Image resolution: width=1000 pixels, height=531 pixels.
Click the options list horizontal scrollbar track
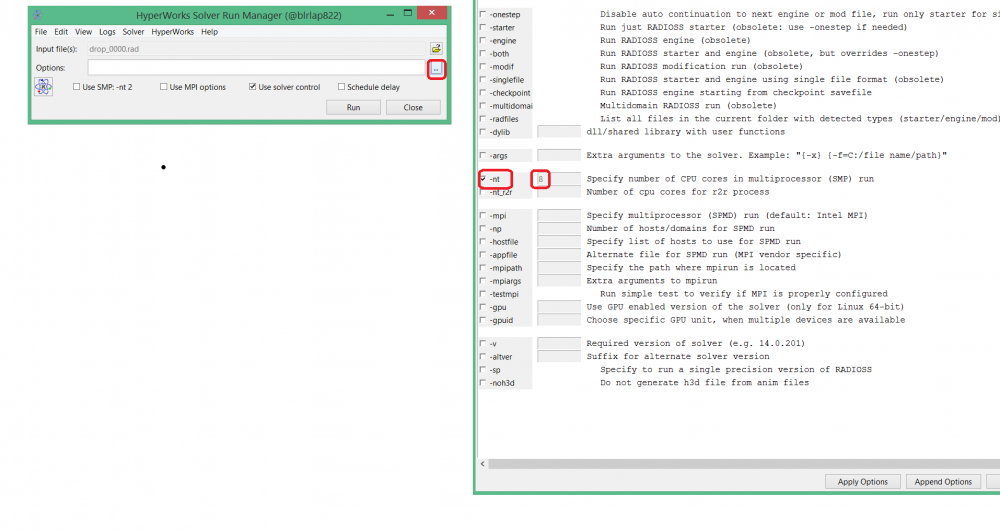tap(744, 464)
